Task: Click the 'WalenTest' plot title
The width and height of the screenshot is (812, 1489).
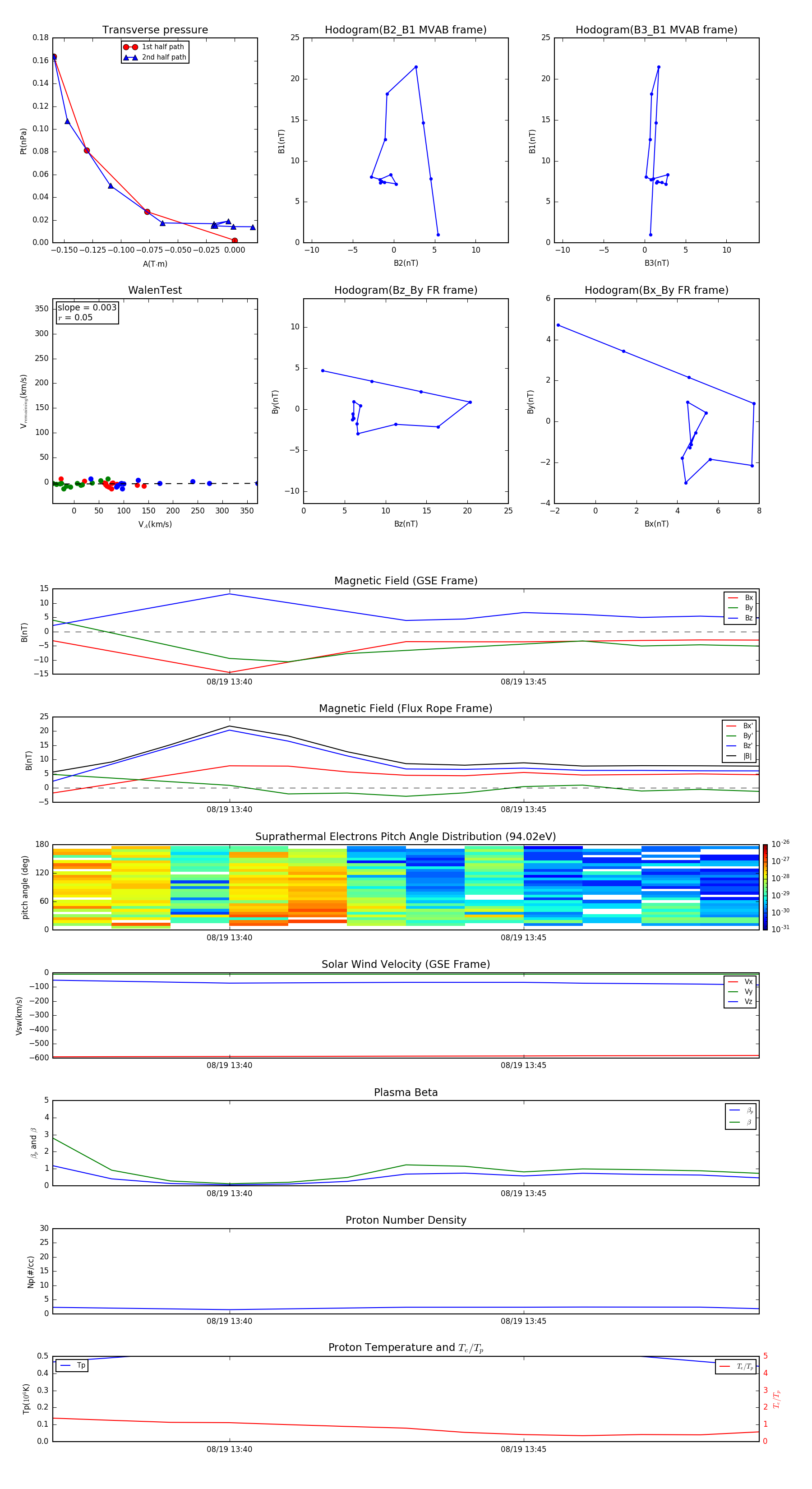Action: pyautogui.click(x=155, y=290)
